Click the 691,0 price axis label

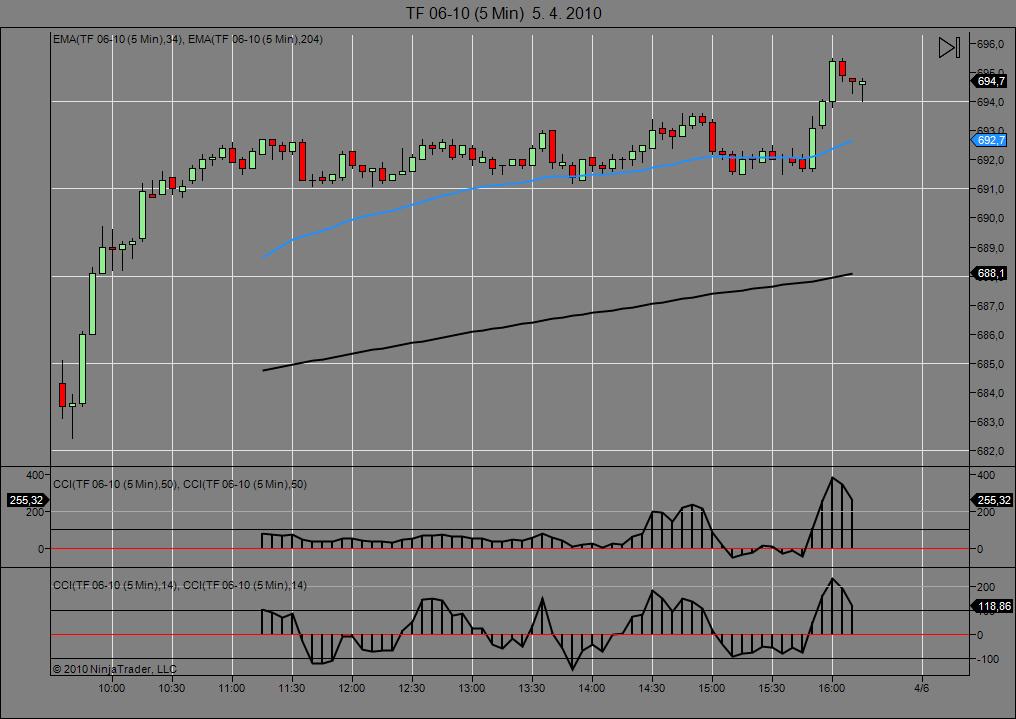[x=990, y=189]
